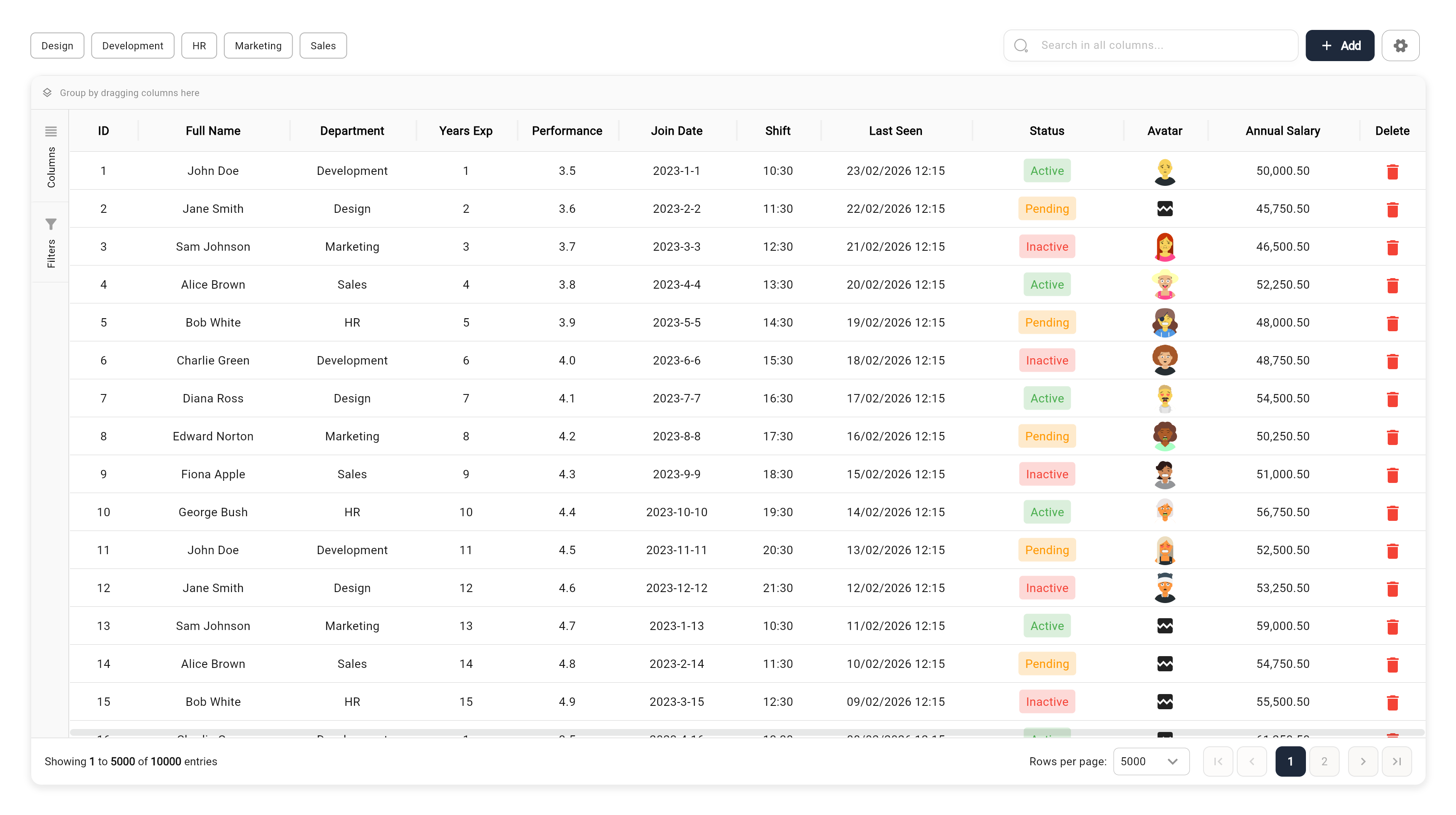Click Sam Johnson's avatar in row 3
This screenshot has height=815, width=1456.
coord(1164,247)
